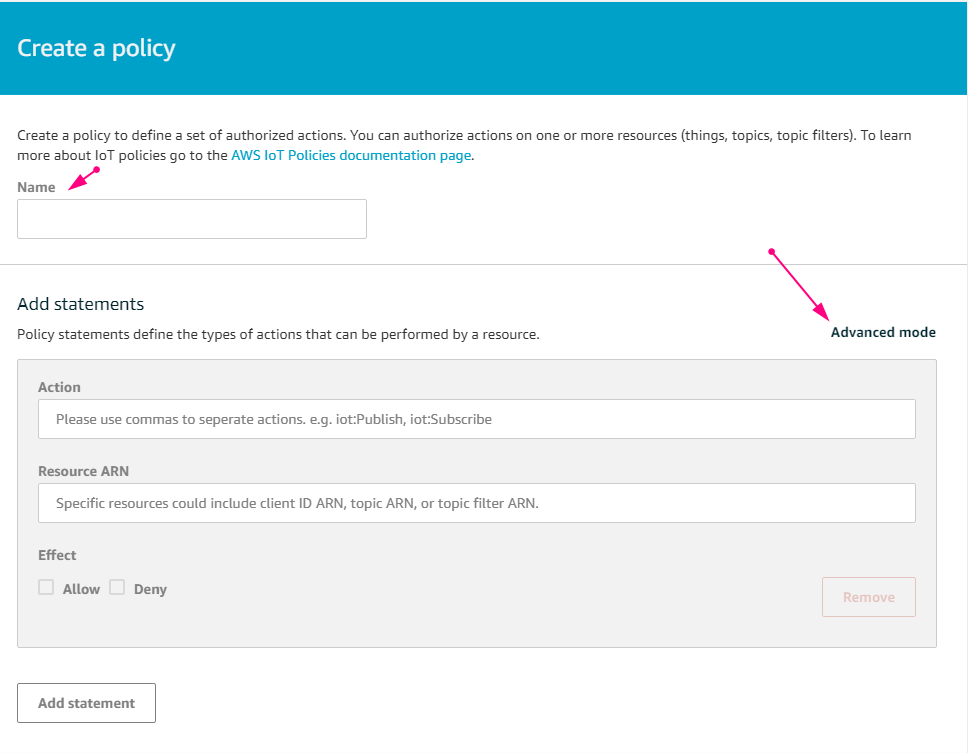Switch to Advanced mode
The image size is (968, 753).
point(883,333)
